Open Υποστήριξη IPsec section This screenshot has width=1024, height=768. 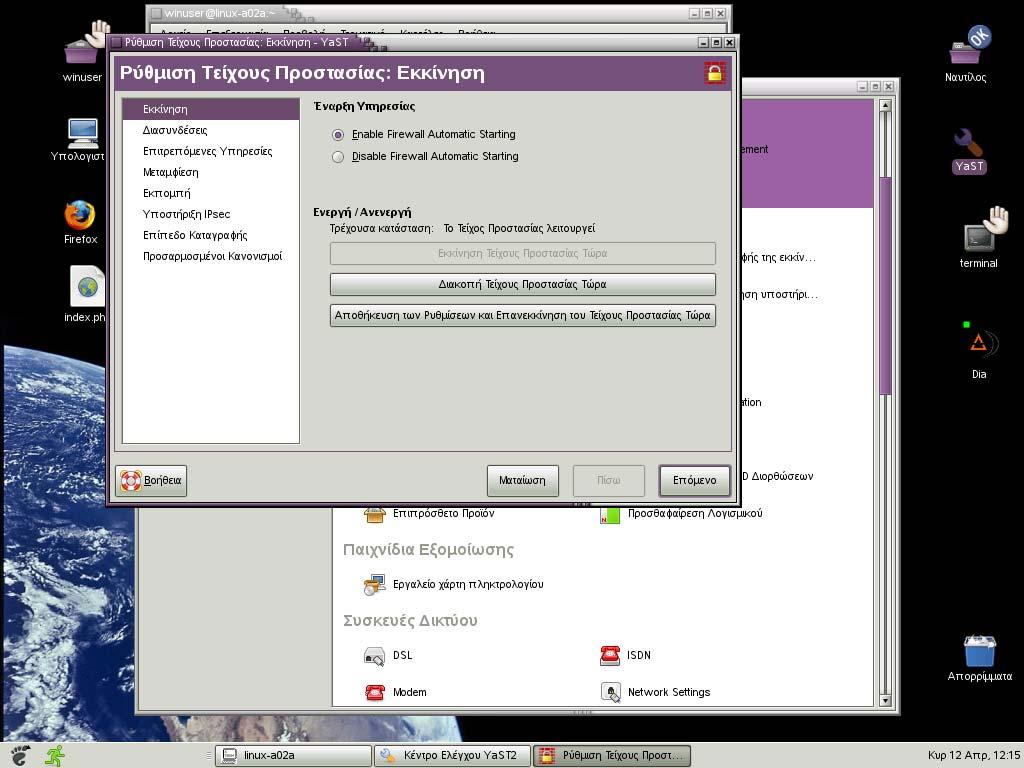coord(210,214)
